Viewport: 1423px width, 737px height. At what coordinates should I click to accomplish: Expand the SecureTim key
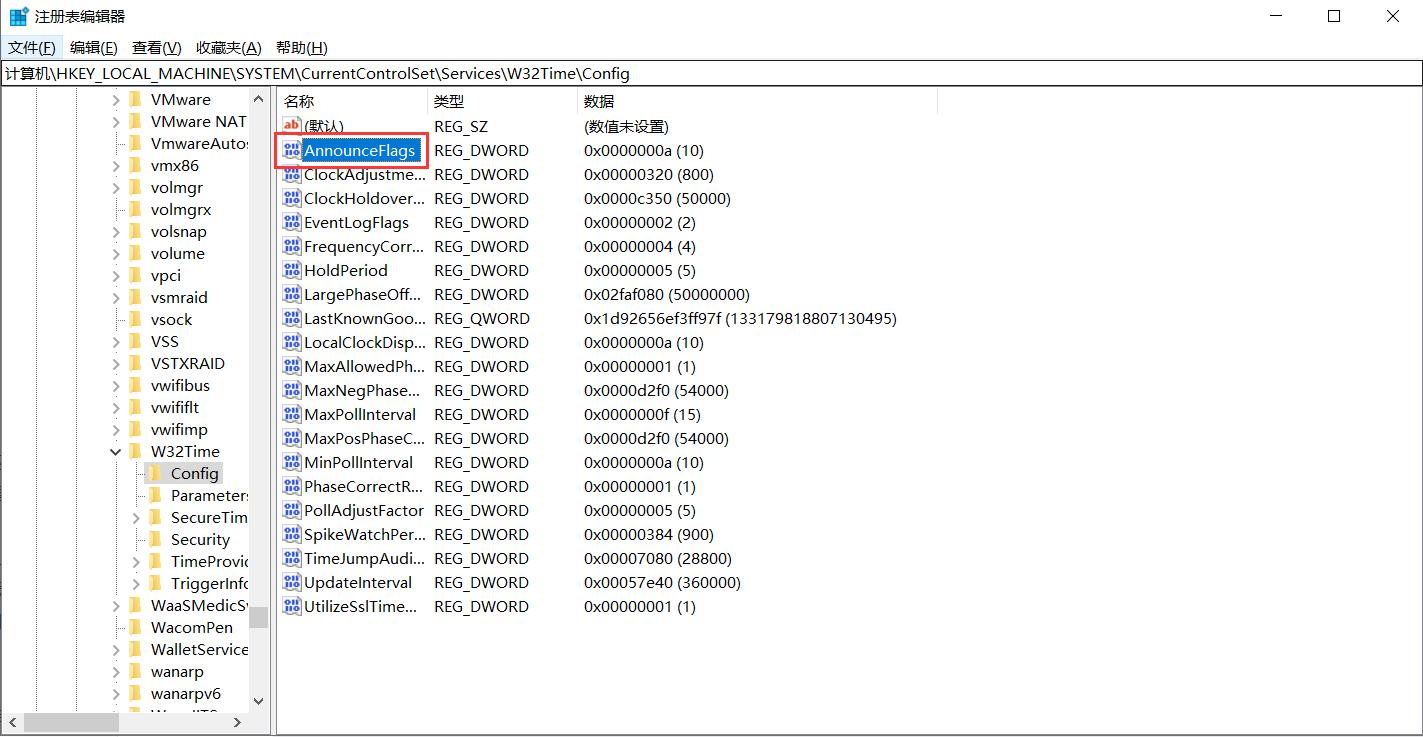[x=134, y=517]
